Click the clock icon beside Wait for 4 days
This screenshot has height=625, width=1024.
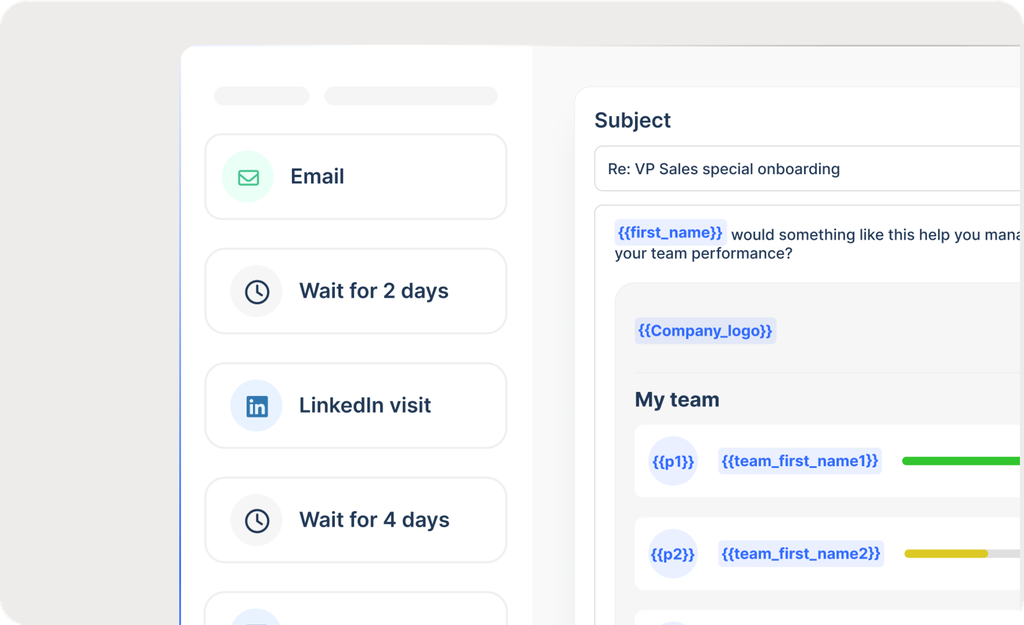point(257,520)
